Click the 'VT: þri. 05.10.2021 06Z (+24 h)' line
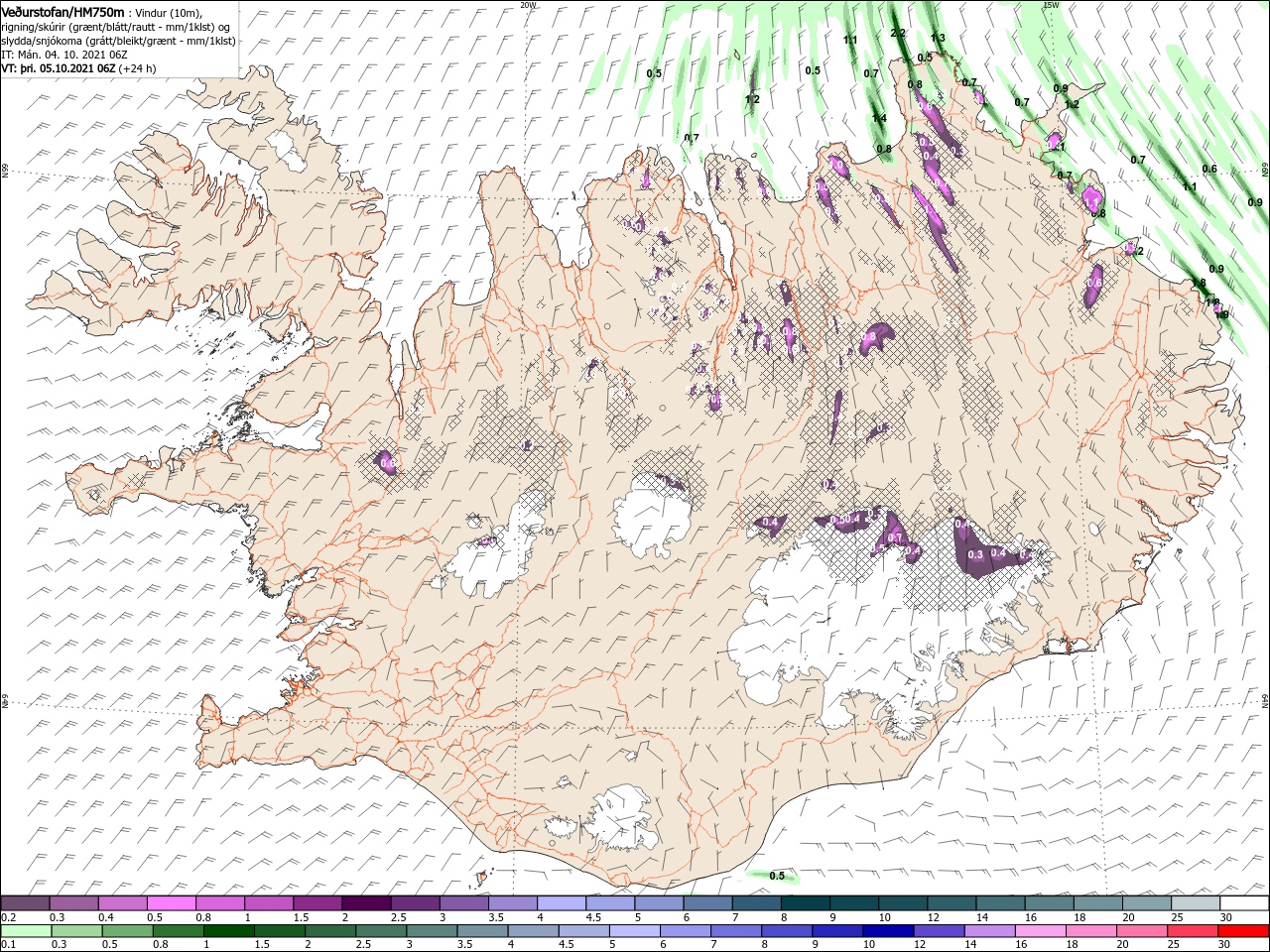This screenshot has height=952, width=1270. point(78,68)
